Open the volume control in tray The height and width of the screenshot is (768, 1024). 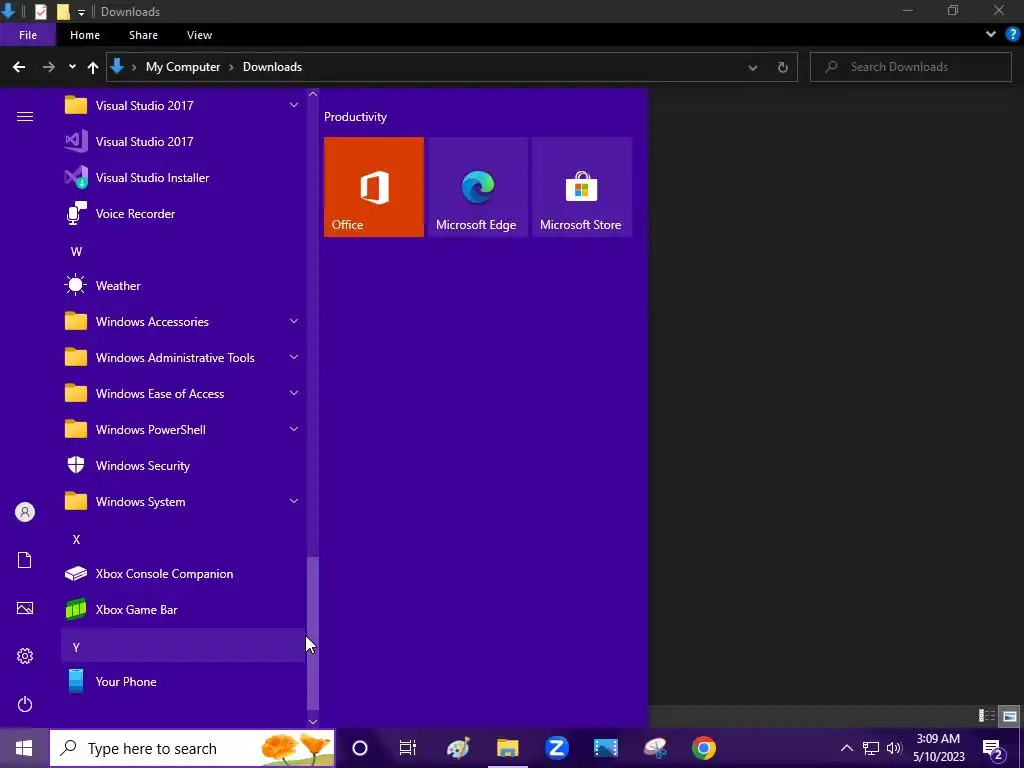(894, 748)
